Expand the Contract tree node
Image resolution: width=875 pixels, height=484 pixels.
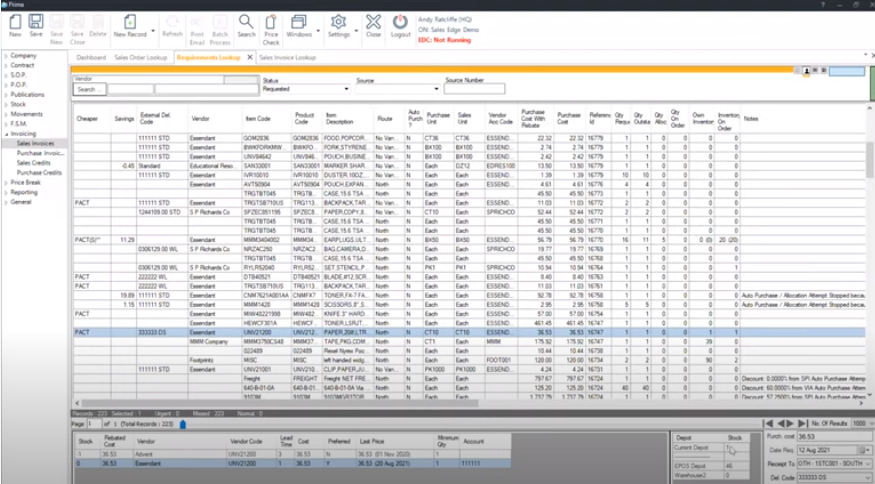point(6,65)
